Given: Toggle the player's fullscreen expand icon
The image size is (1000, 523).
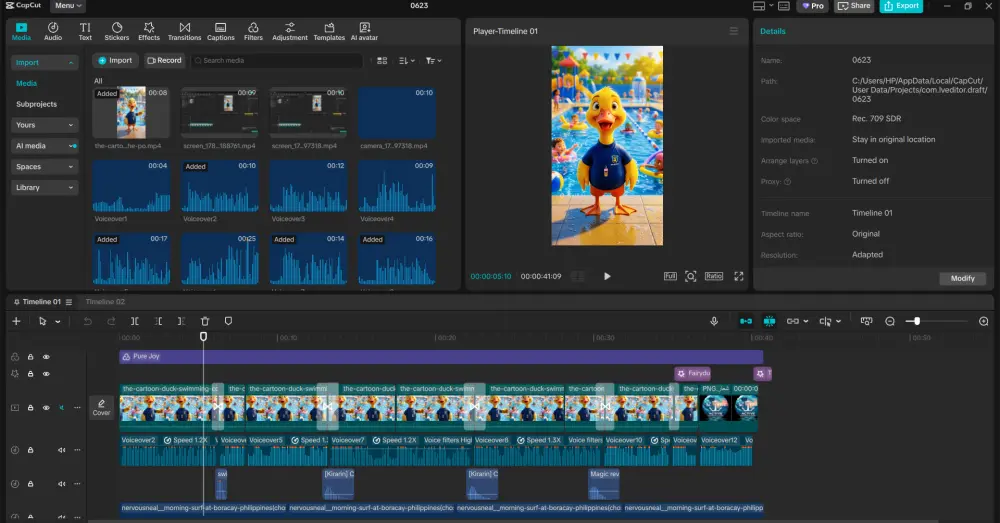Looking at the screenshot, I should [739, 276].
